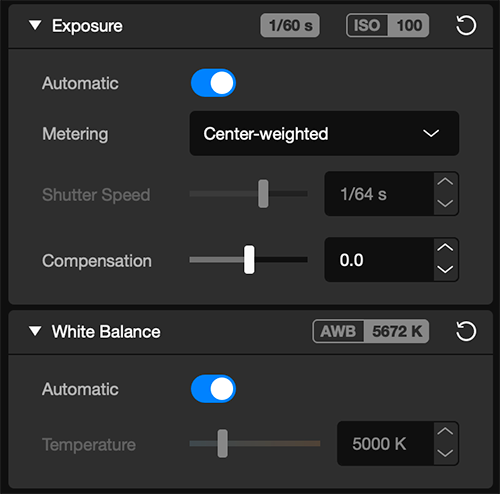The width and height of the screenshot is (500, 494).
Task: Click the Compensation slider handle
Action: pyautogui.click(x=249, y=260)
